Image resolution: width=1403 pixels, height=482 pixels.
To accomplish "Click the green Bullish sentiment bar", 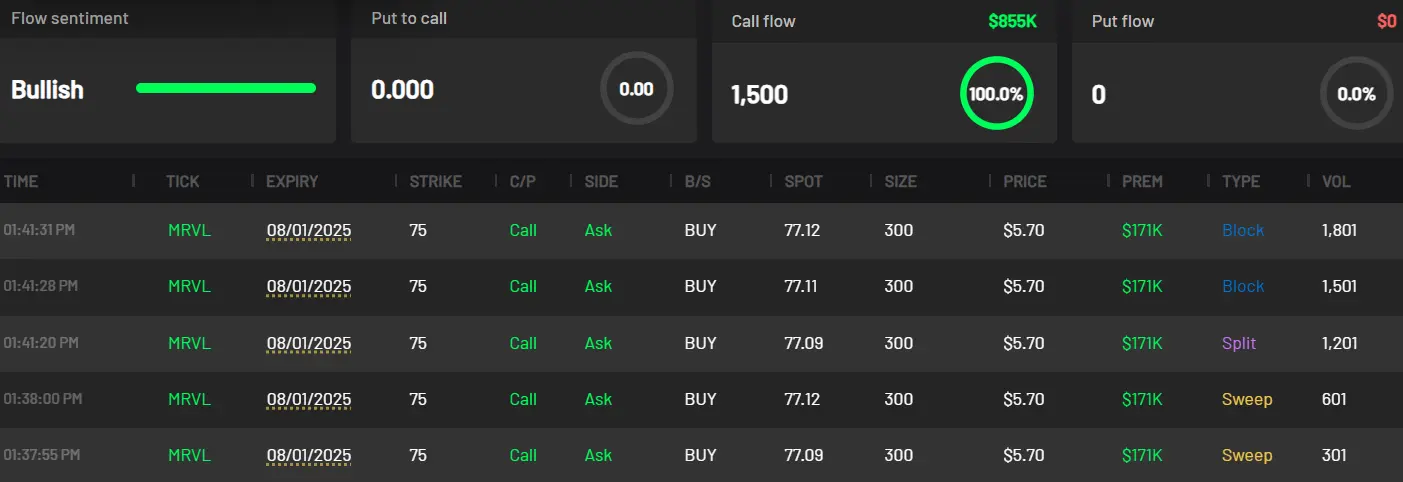I will (x=226, y=88).
